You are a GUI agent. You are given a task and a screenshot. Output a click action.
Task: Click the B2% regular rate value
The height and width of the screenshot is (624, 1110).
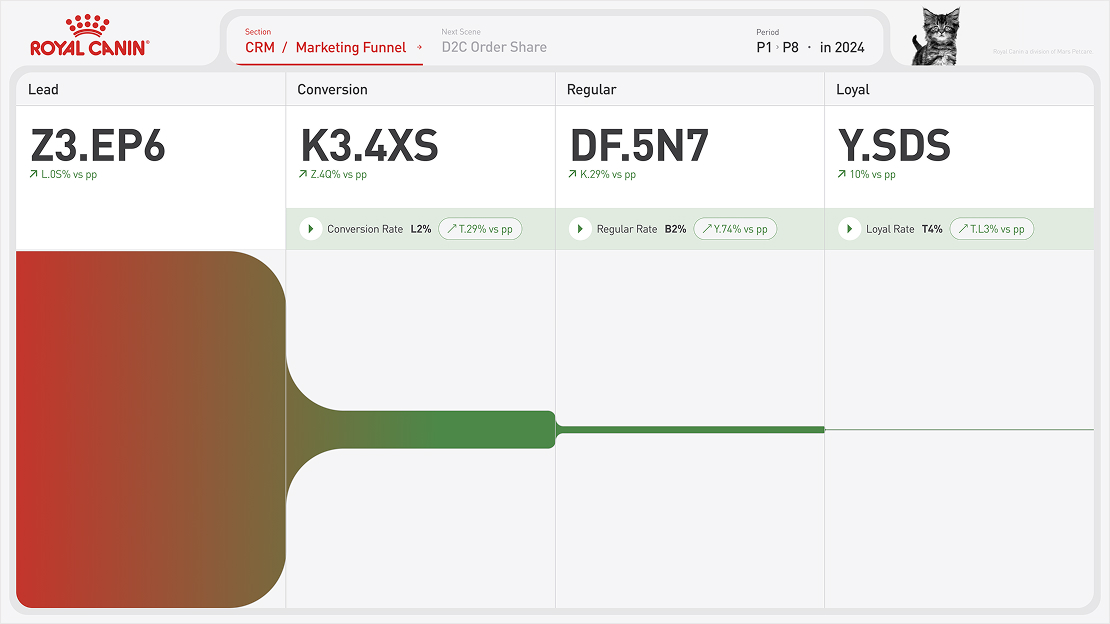[x=675, y=229]
